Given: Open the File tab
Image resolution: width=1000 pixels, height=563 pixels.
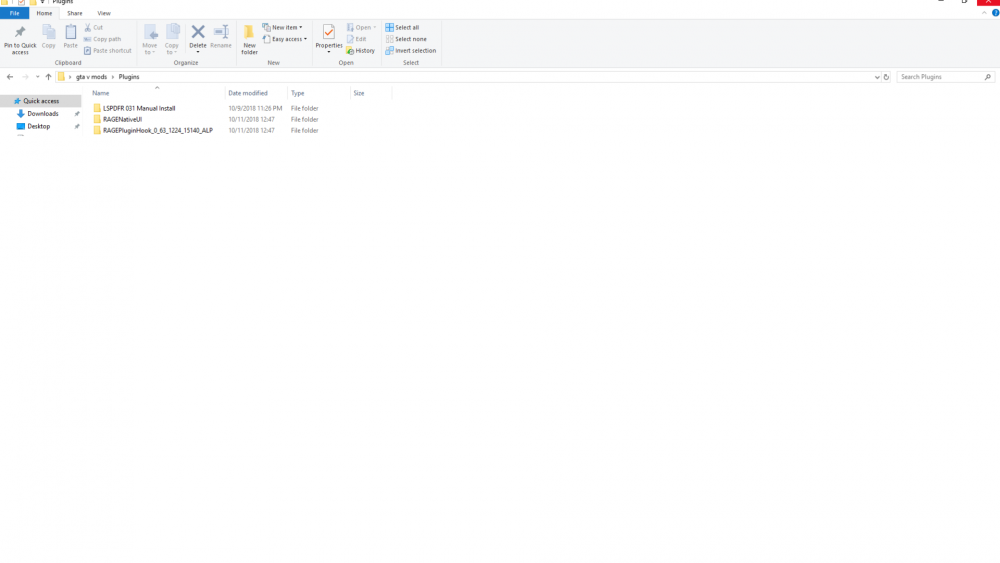Looking at the screenshot, I should (x=14, y=13).
